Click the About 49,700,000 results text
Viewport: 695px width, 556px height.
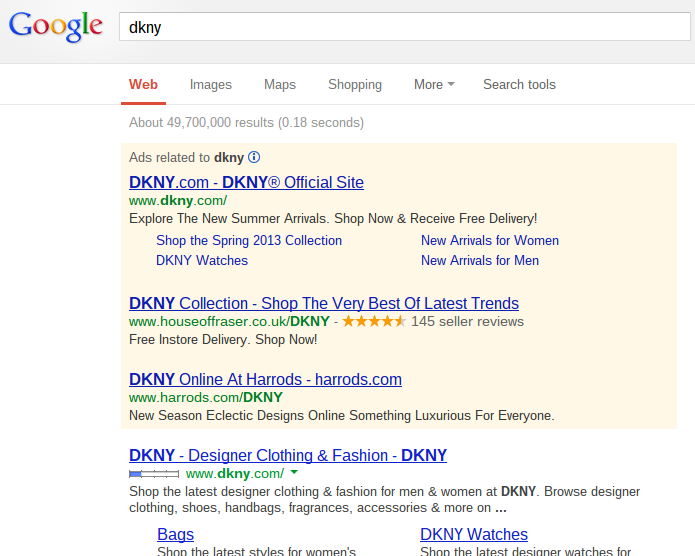click(246, 122)
